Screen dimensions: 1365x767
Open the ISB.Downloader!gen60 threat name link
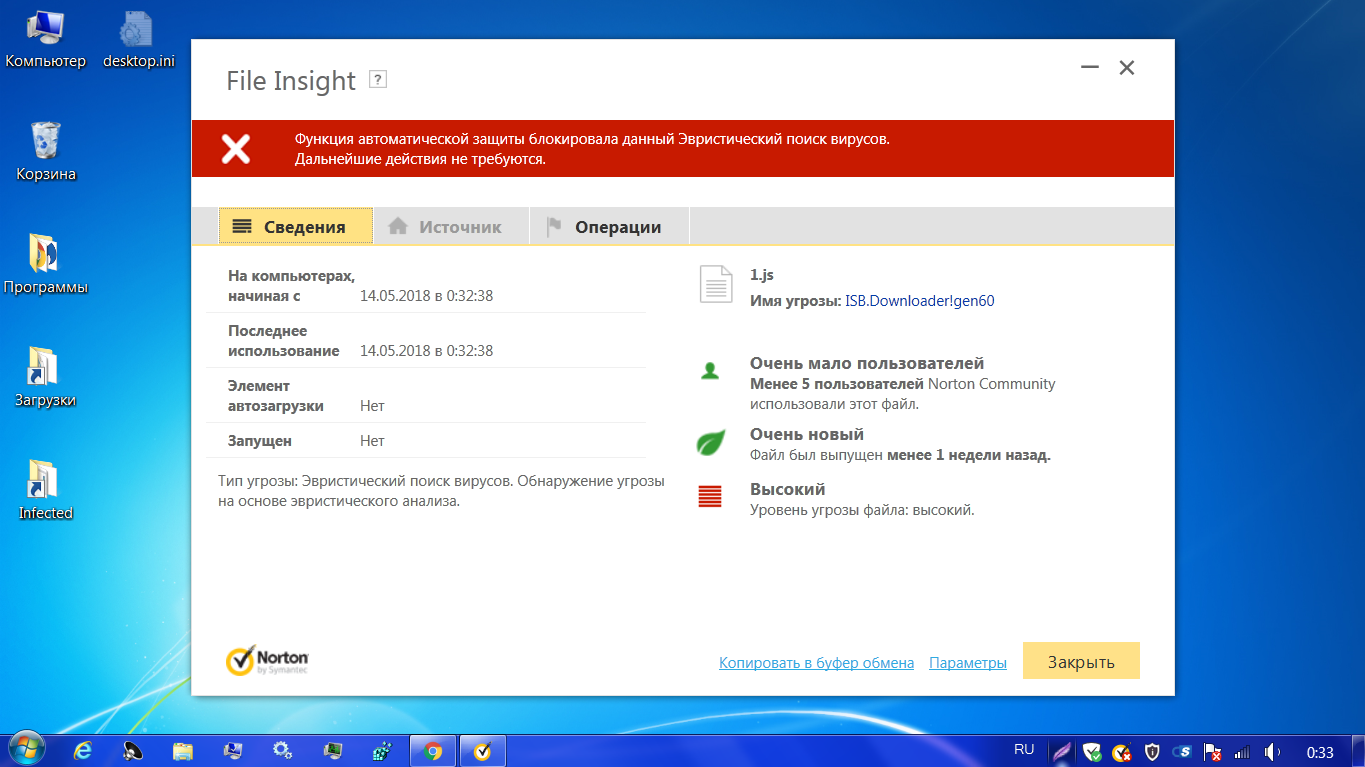pos(920,300)
